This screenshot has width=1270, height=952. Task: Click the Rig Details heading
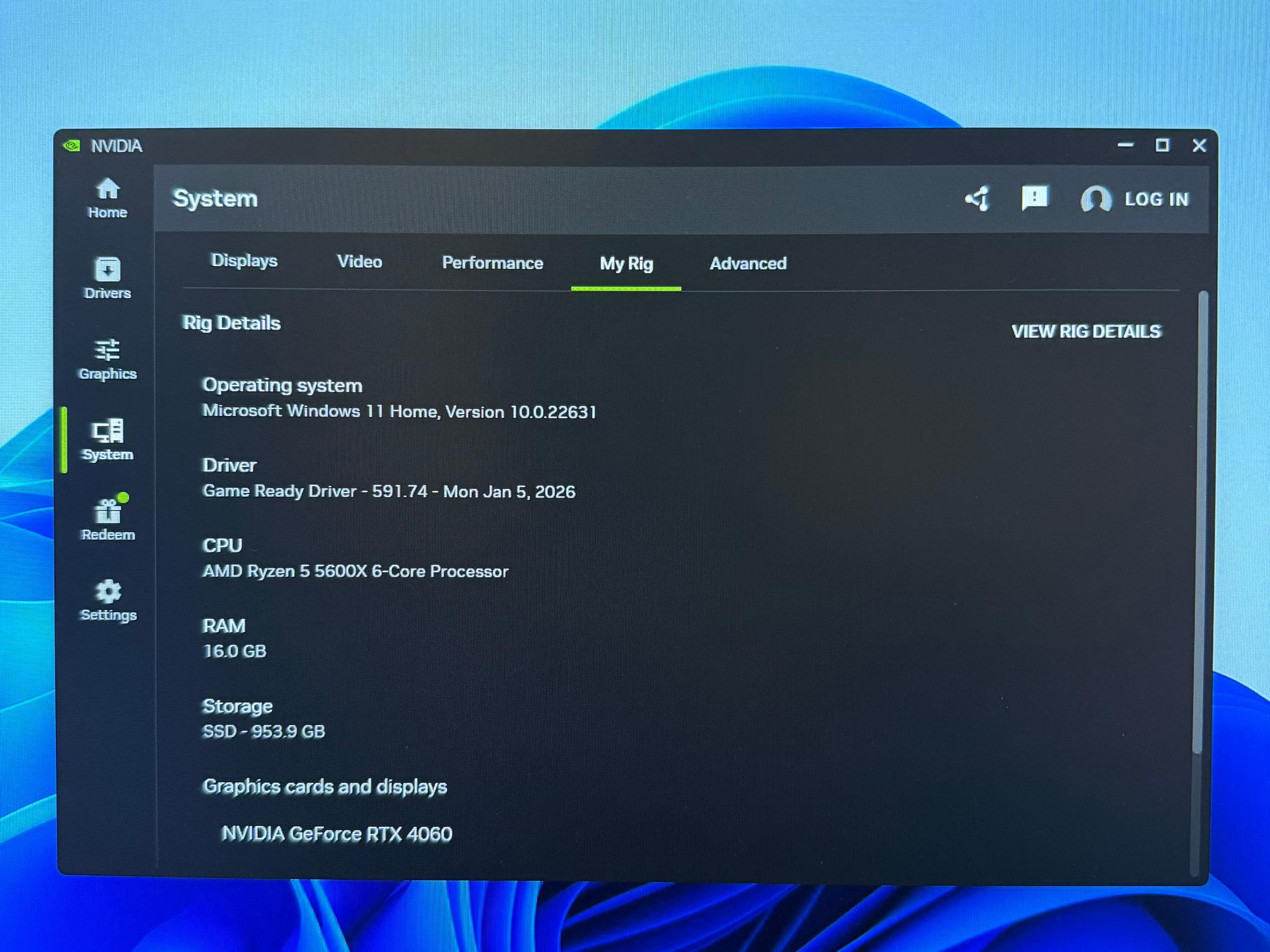pyautogui.click(x=231, y=323)
